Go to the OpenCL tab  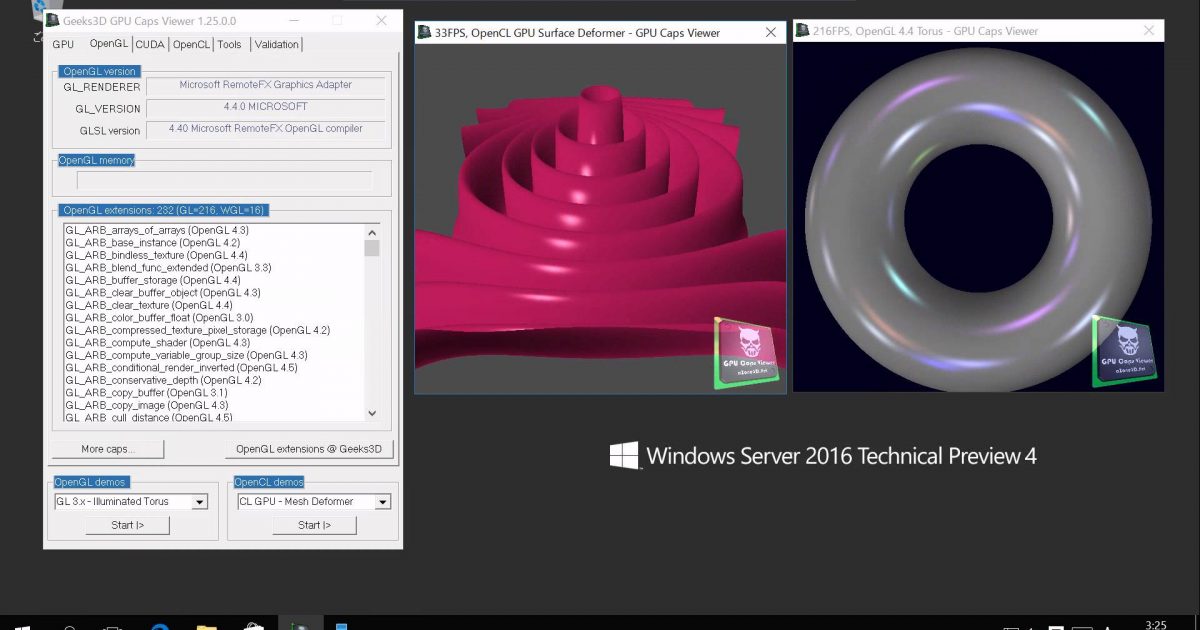pyautogui.click(x=191, y=44)
